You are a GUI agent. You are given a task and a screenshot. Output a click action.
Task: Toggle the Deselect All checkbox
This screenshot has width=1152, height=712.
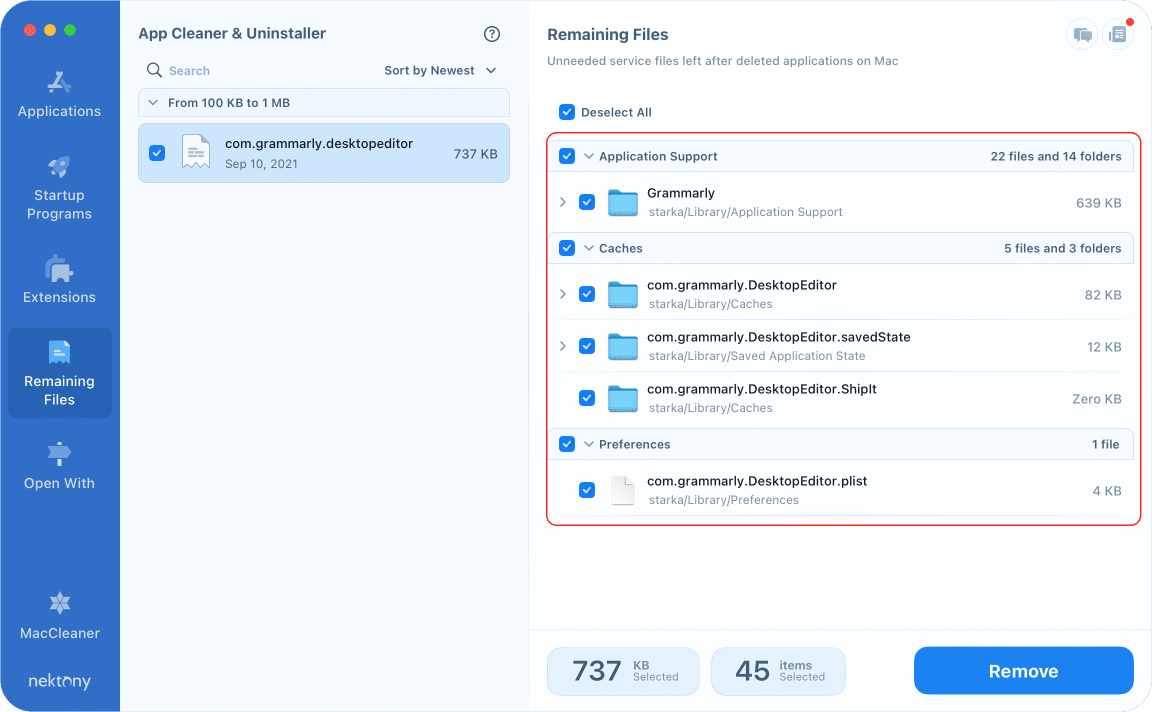point(566,112)
